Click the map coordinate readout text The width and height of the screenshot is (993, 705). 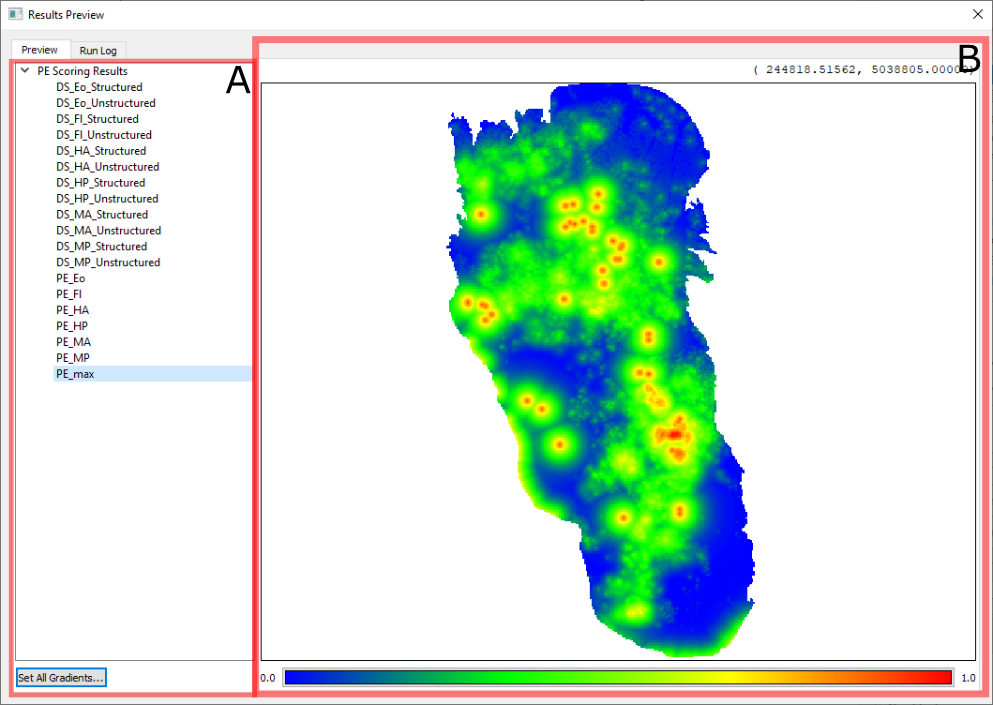pos(864,69)
